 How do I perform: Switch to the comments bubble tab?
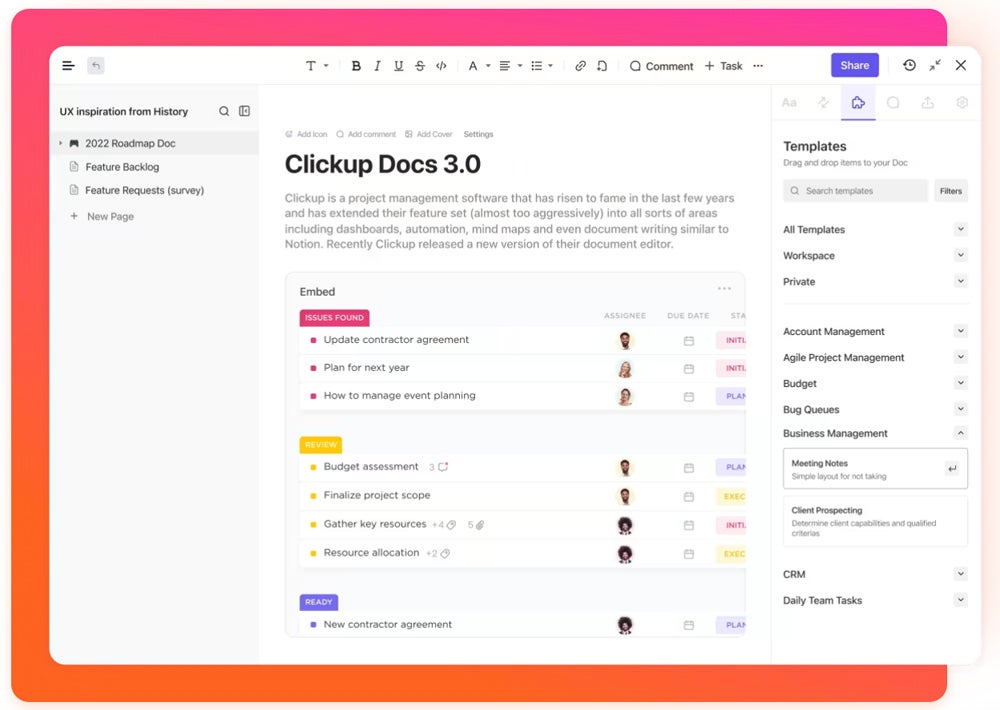click(x=893, y=103)
